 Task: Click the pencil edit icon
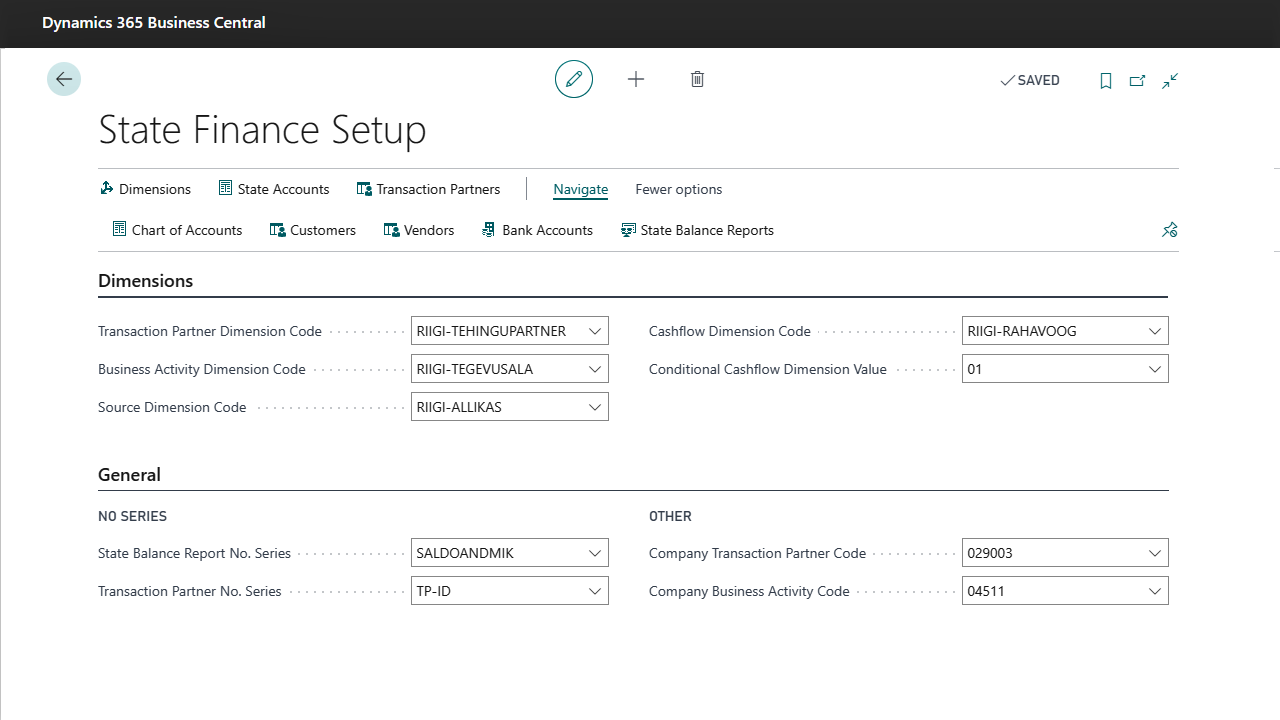574,79
